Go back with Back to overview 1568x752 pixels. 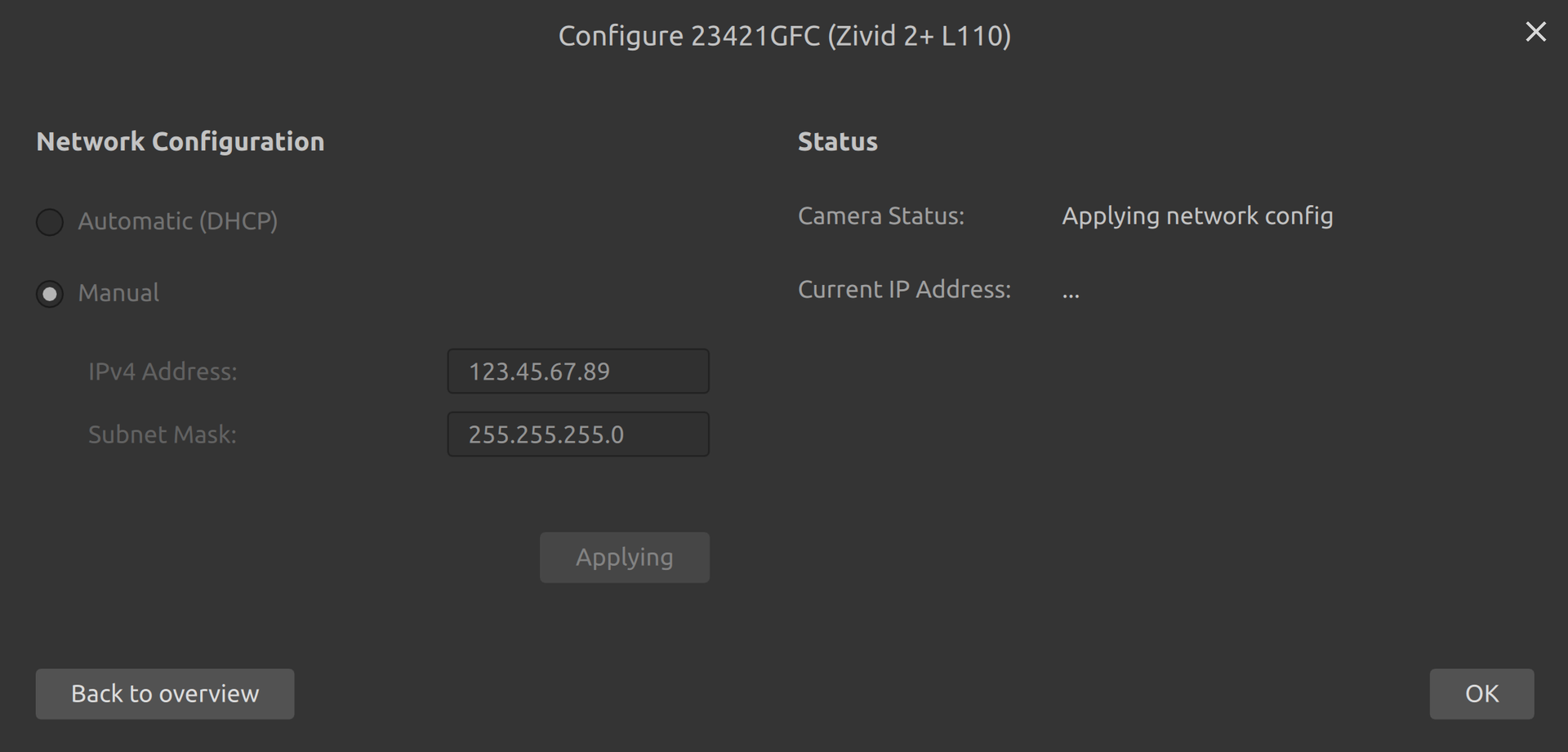click(164, 694)
